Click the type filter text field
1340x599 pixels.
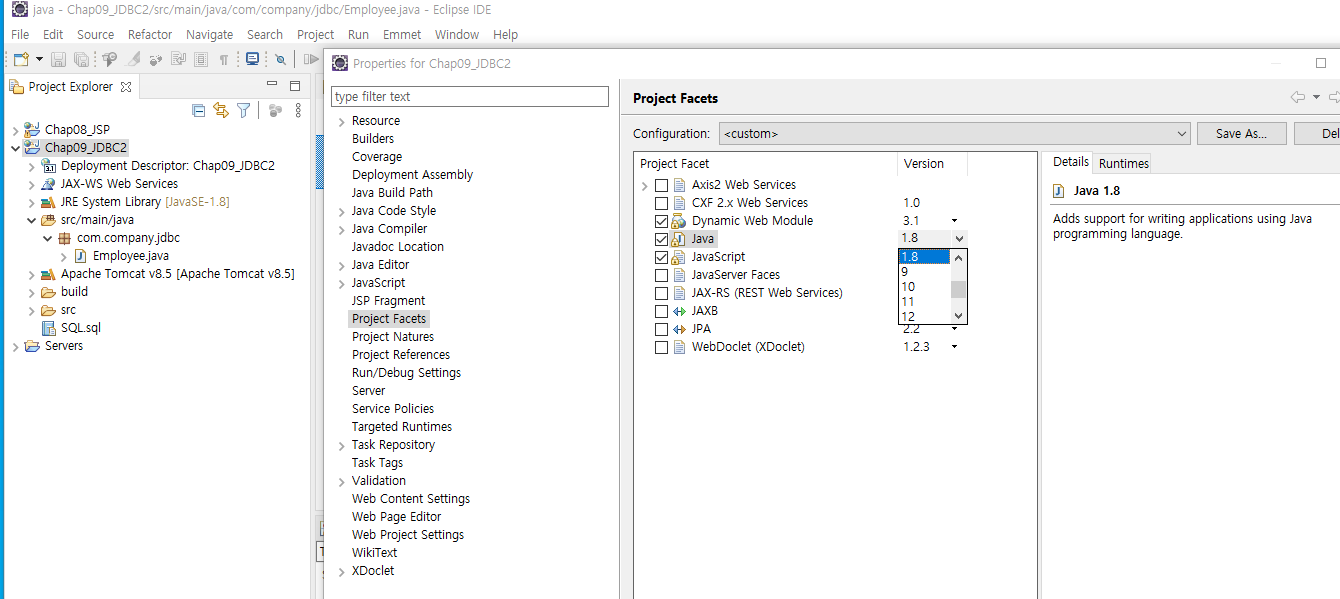point(470,97)
